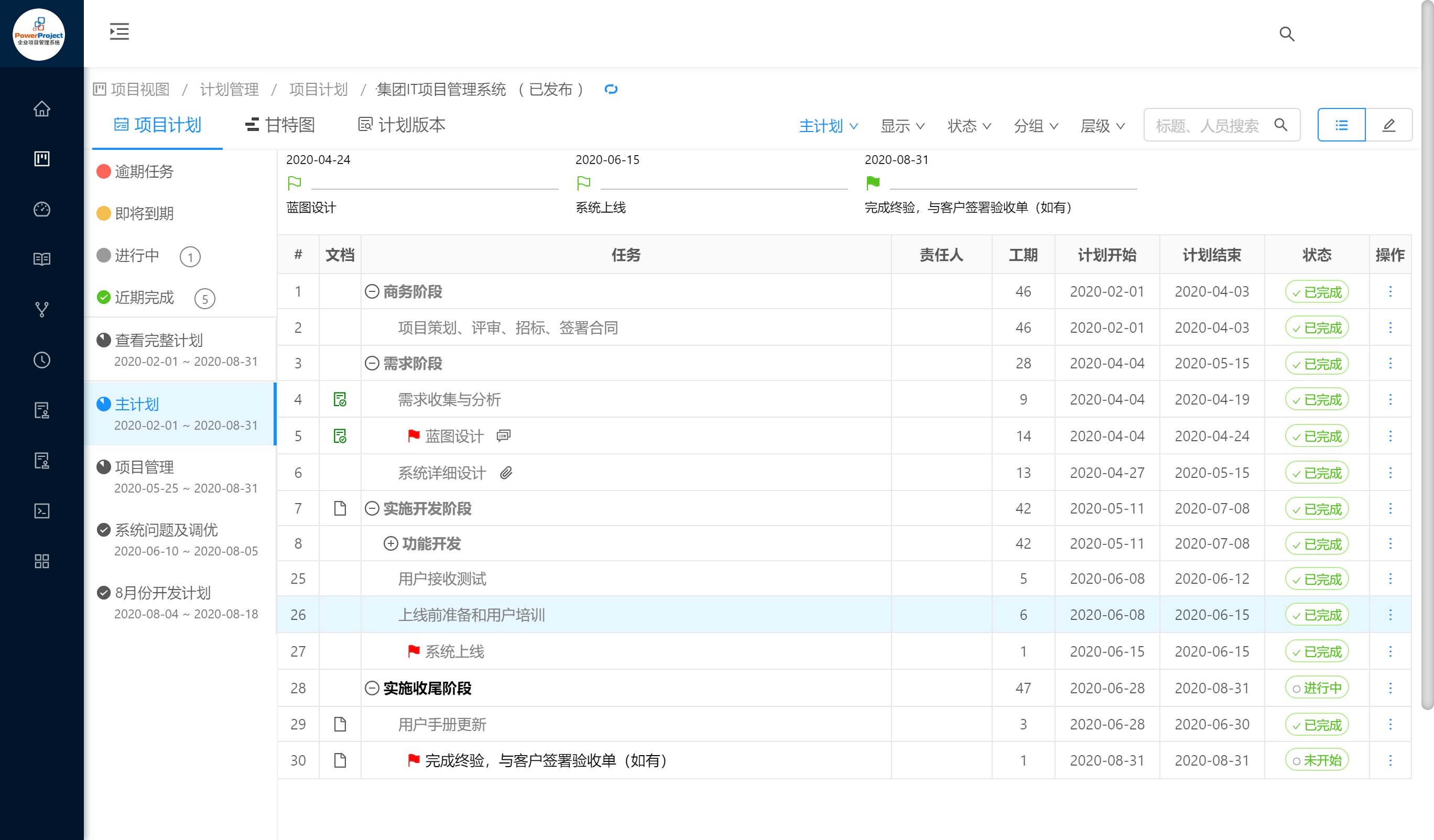1434x840 pixels.
Task: Open the 层级 dropdown
Action: coord(1103,126)
